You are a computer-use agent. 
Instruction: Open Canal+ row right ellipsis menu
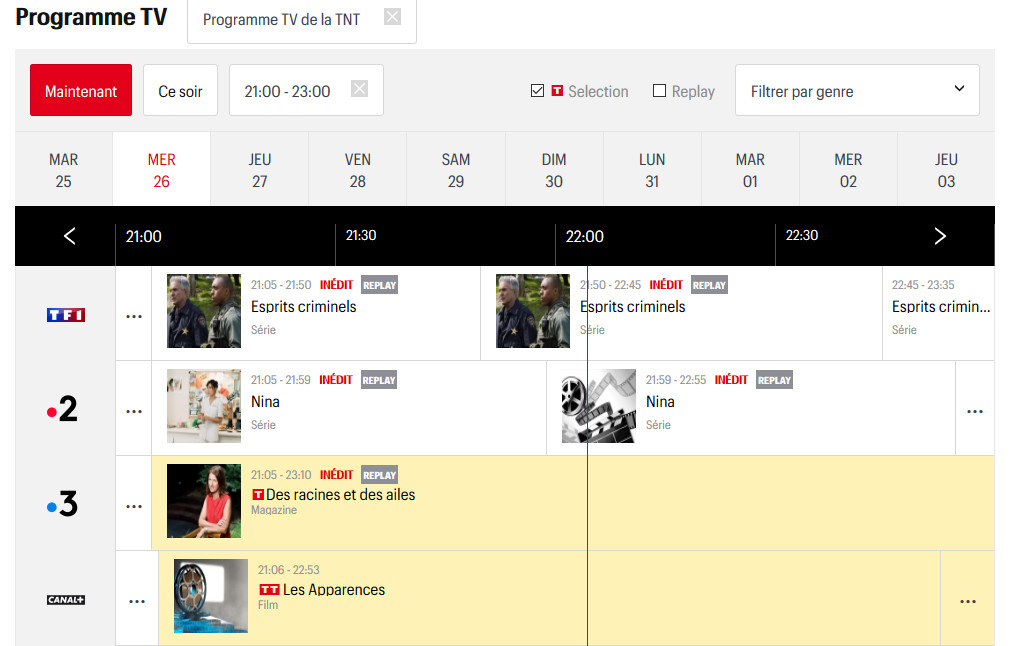(x=968, y=602)
